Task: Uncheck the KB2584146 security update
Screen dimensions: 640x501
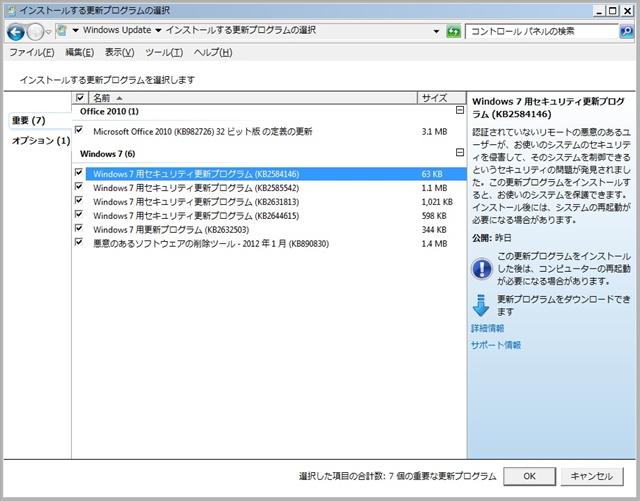Action: (x=79, y=173)
